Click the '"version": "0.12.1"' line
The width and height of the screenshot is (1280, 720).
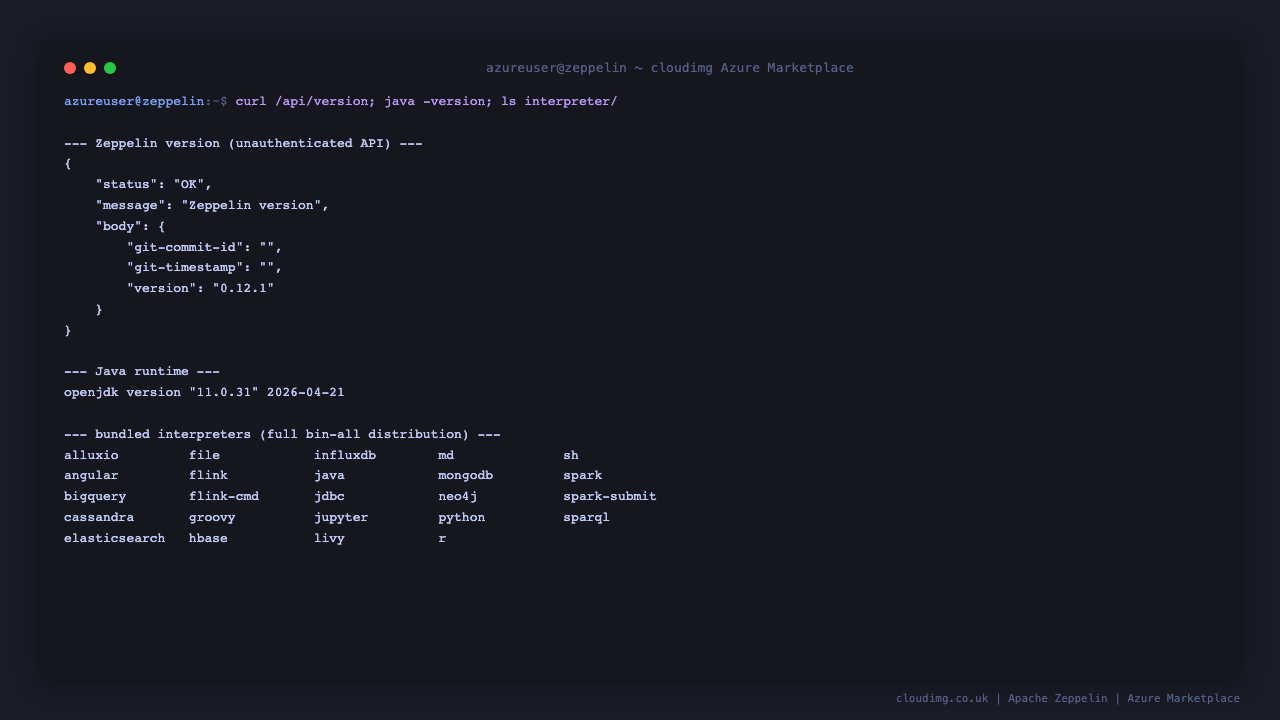(201, 288)
